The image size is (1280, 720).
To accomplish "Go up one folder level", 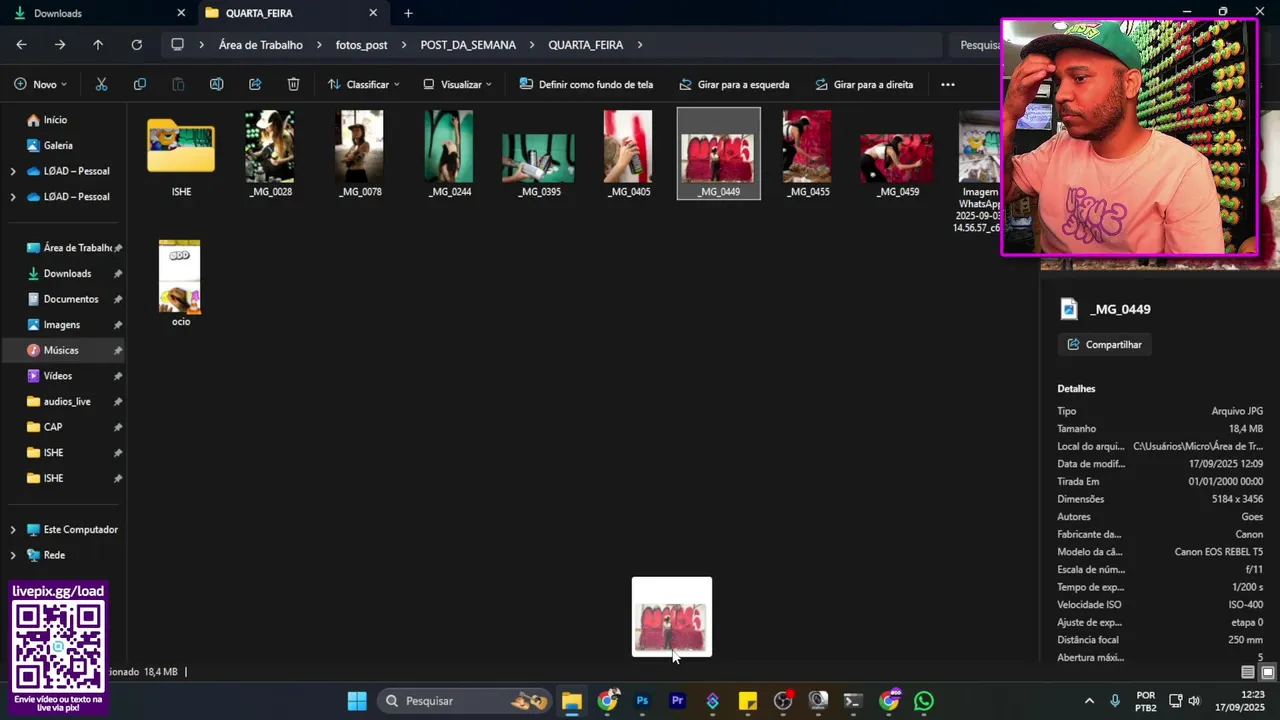I will [x=98, y=45].
